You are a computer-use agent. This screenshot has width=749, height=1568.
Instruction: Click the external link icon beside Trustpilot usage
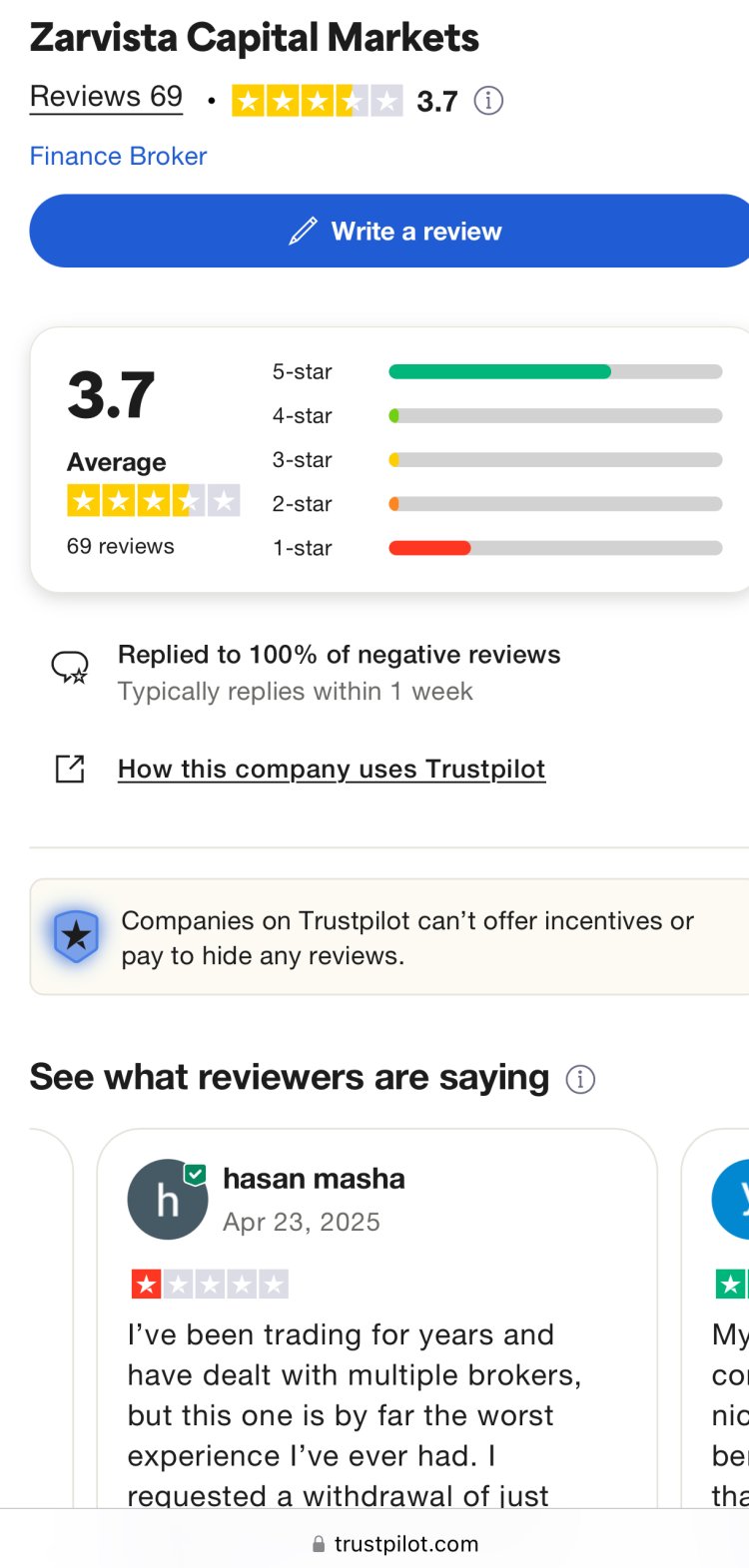[x=70, y=769]
